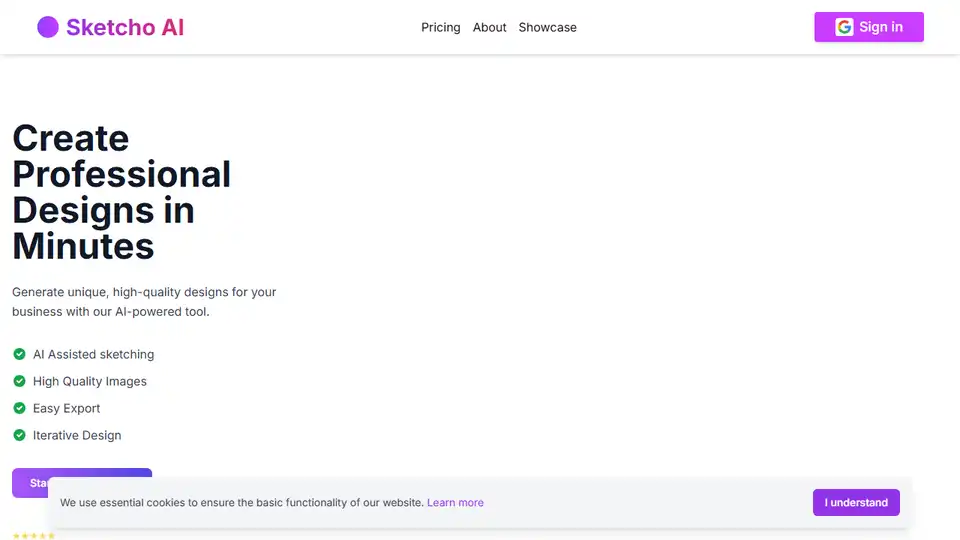960x540 pixels.
Task: Open the Pricing page from navigation
Action: click(x=440, y=27)
